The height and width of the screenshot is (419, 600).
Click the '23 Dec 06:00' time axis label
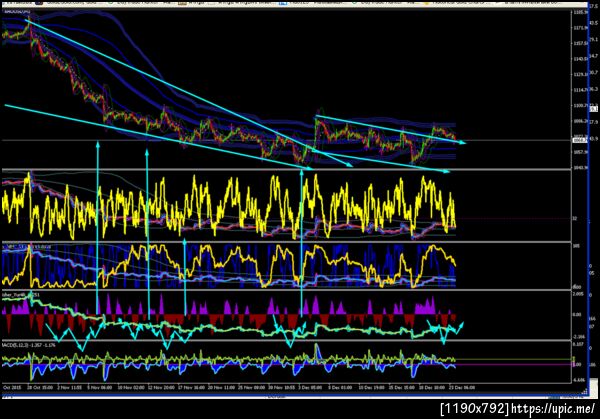(x=461, y=388)
